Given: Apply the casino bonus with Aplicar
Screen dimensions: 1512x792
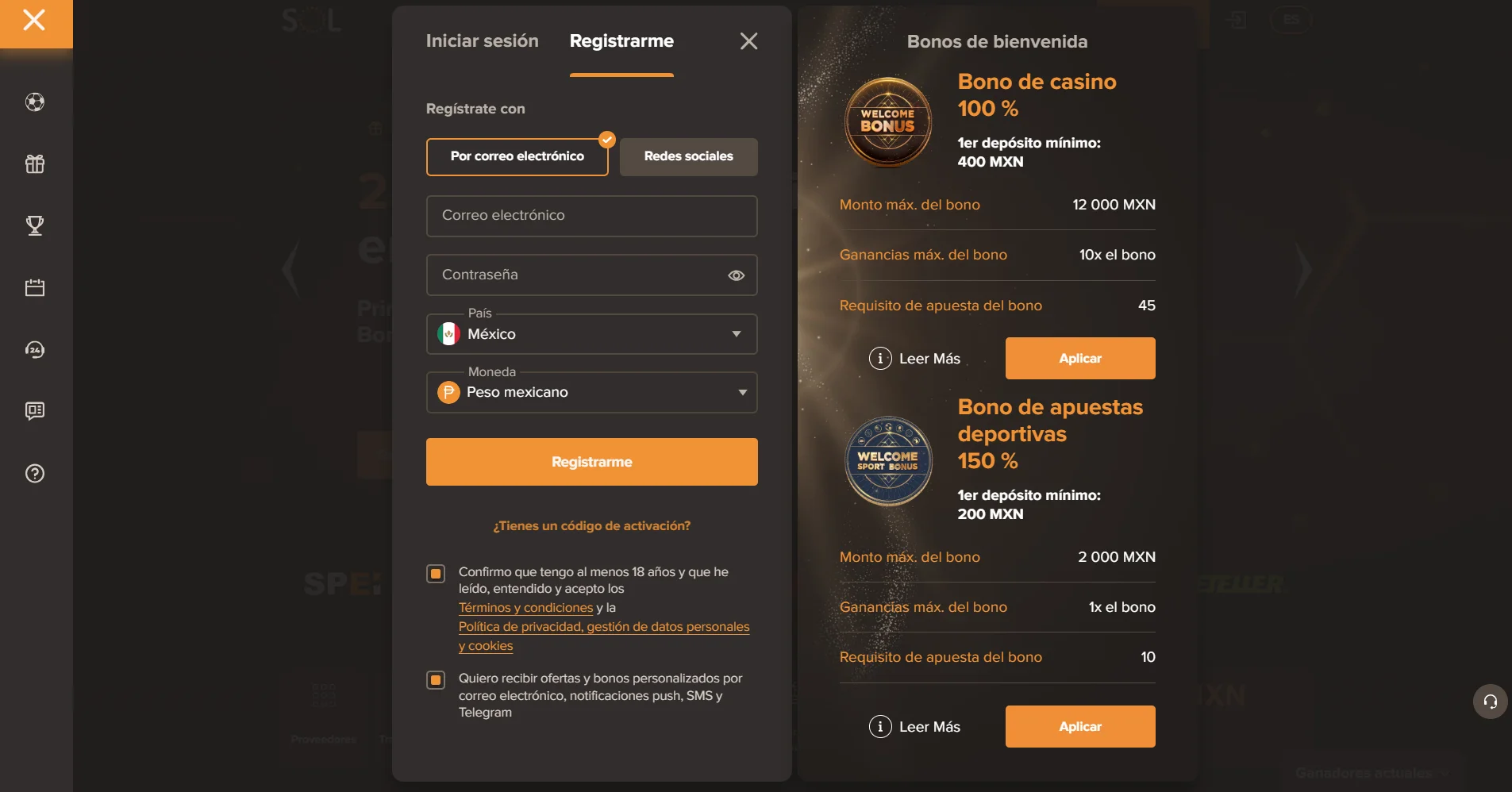Looking at the screenshot, I should coord(1080,359).
